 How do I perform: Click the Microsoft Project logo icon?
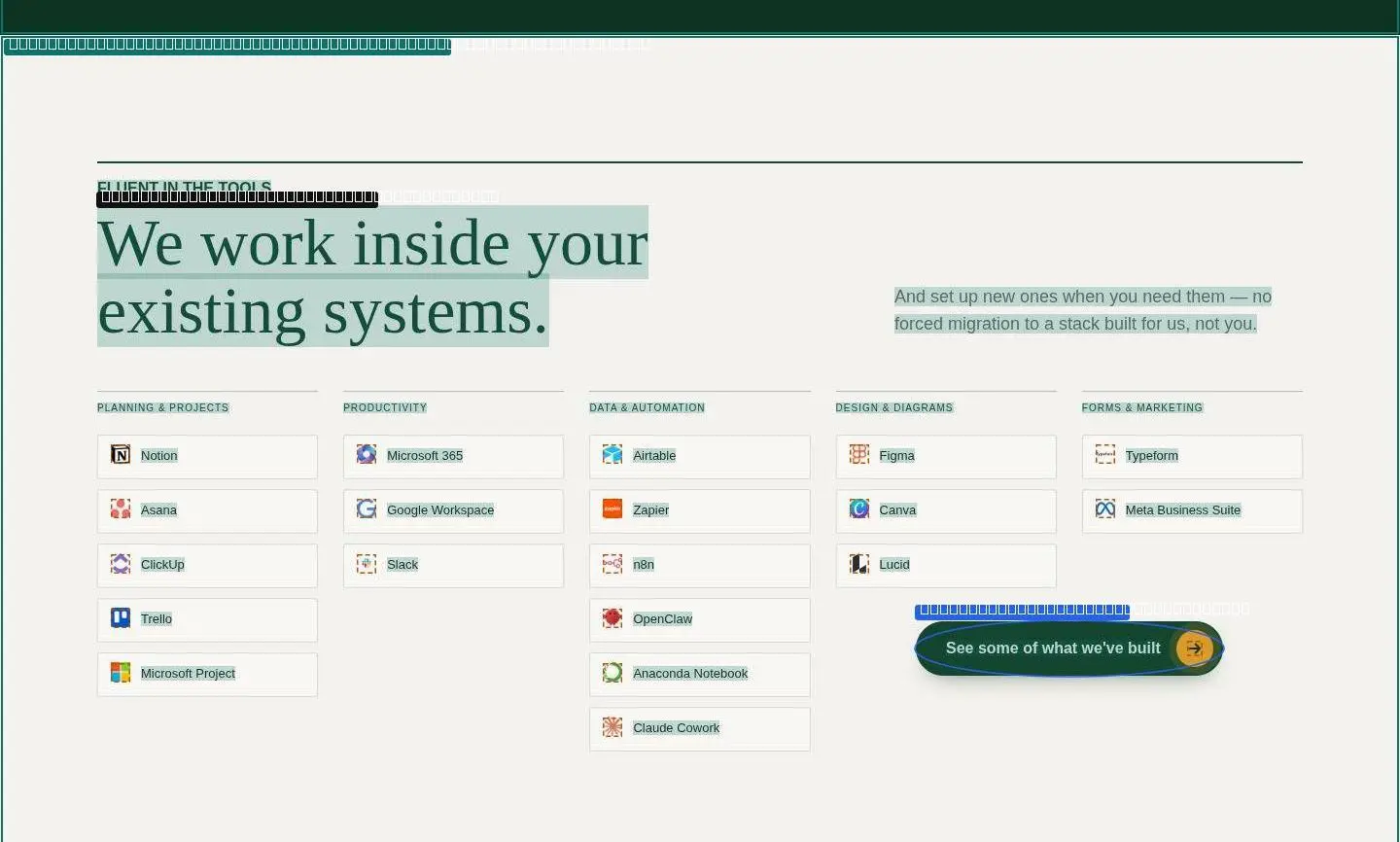[x=121, y=672]
